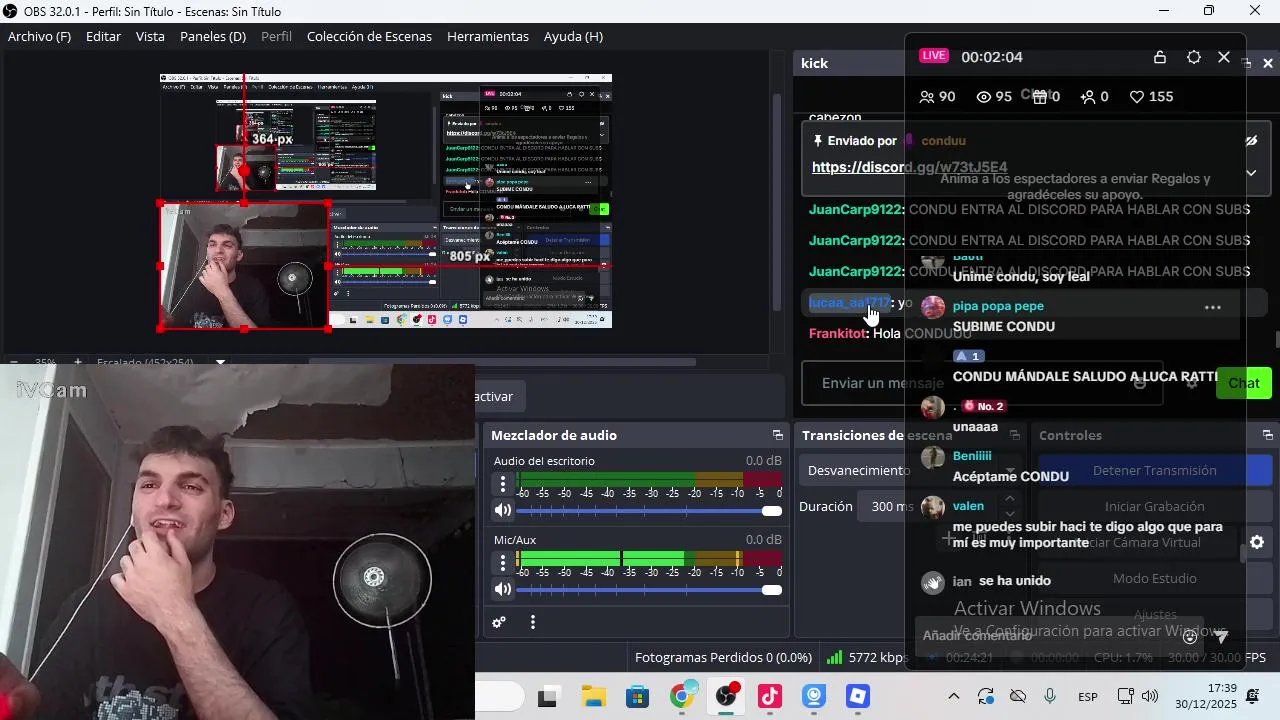Screen dimensions: 1280x720
Task: Undock the Transiciones de escena panel
Action: 1014,435
